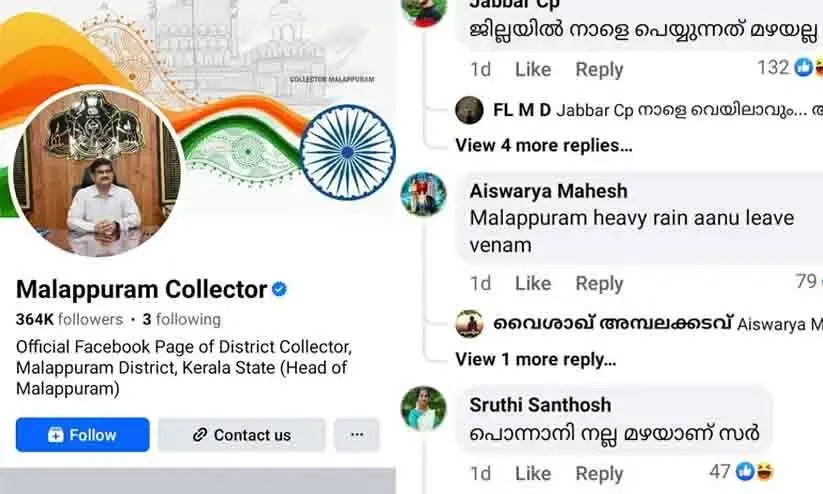The height and width of the screenshot is (494, 823).
Task: Follow the Malappuram Collector page
Action: pos(82,435)
